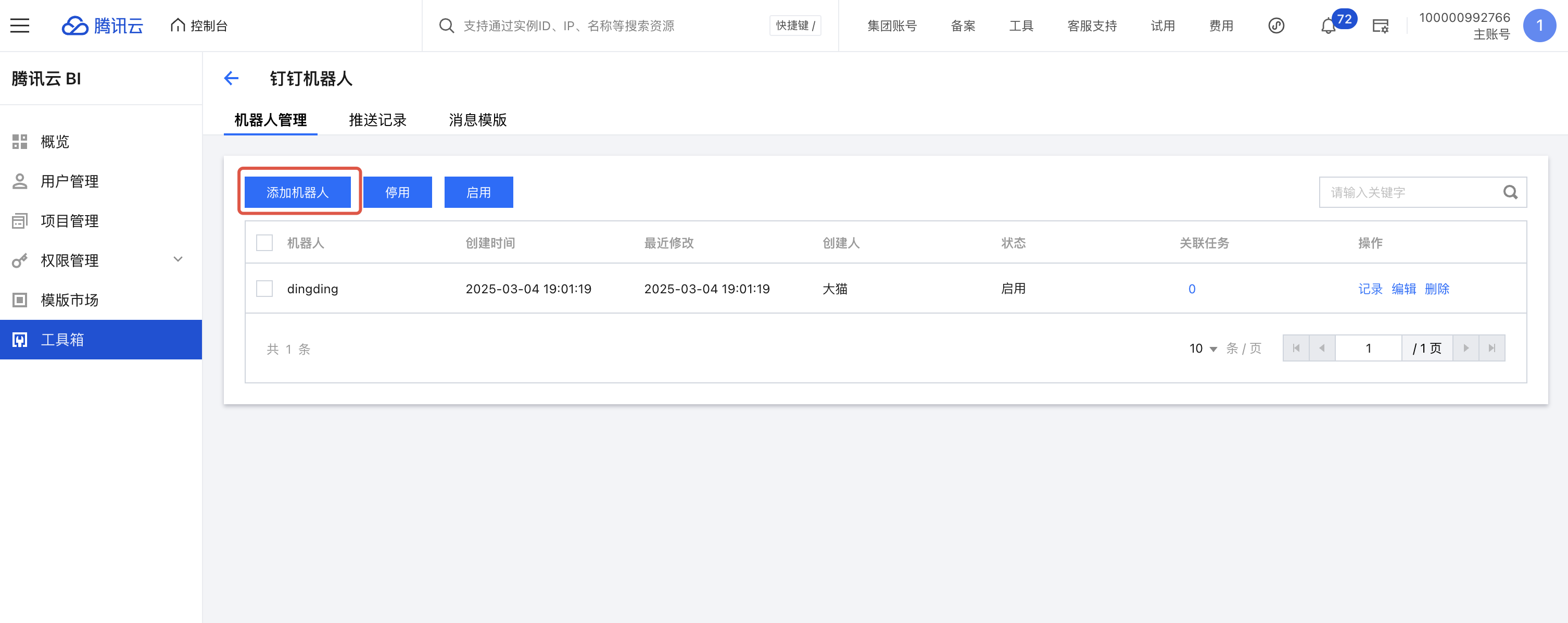The height and width of the screenshot is (623, 1568).
Task: Switch to the 消息模版 tab
Action: tap(477, 120)
